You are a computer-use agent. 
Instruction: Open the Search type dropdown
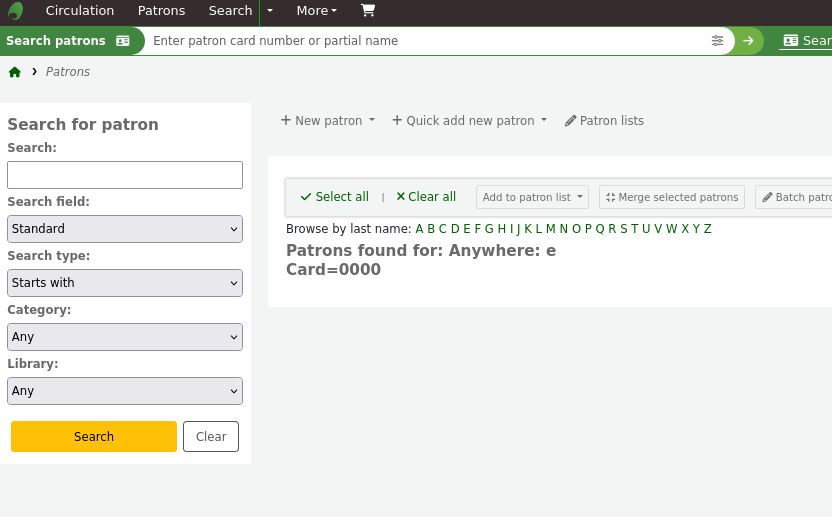point(125,283)
